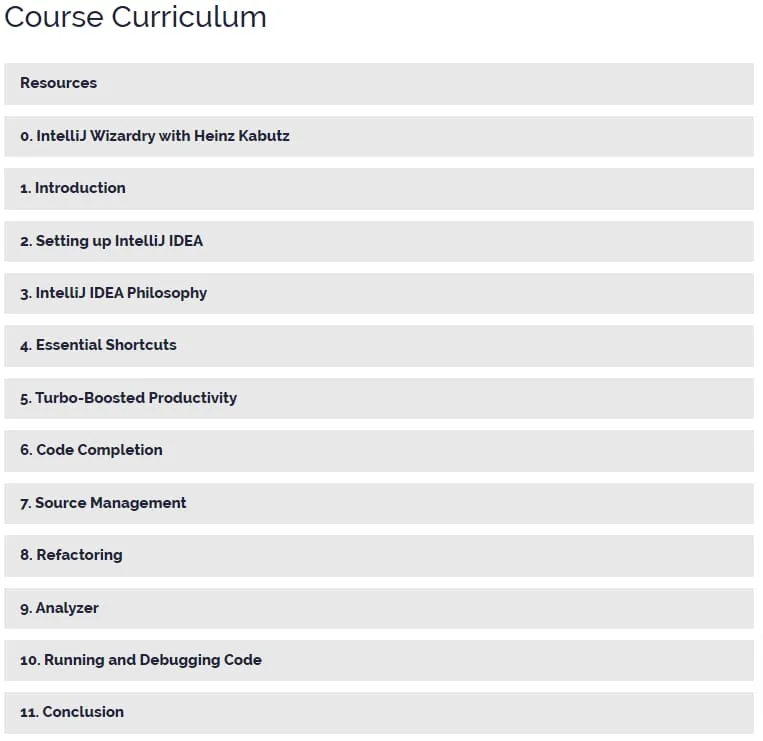This screenshot has width=763, height=741.
Task: Expand the 9. Analyzer section
Action: [x=379, y=608]
